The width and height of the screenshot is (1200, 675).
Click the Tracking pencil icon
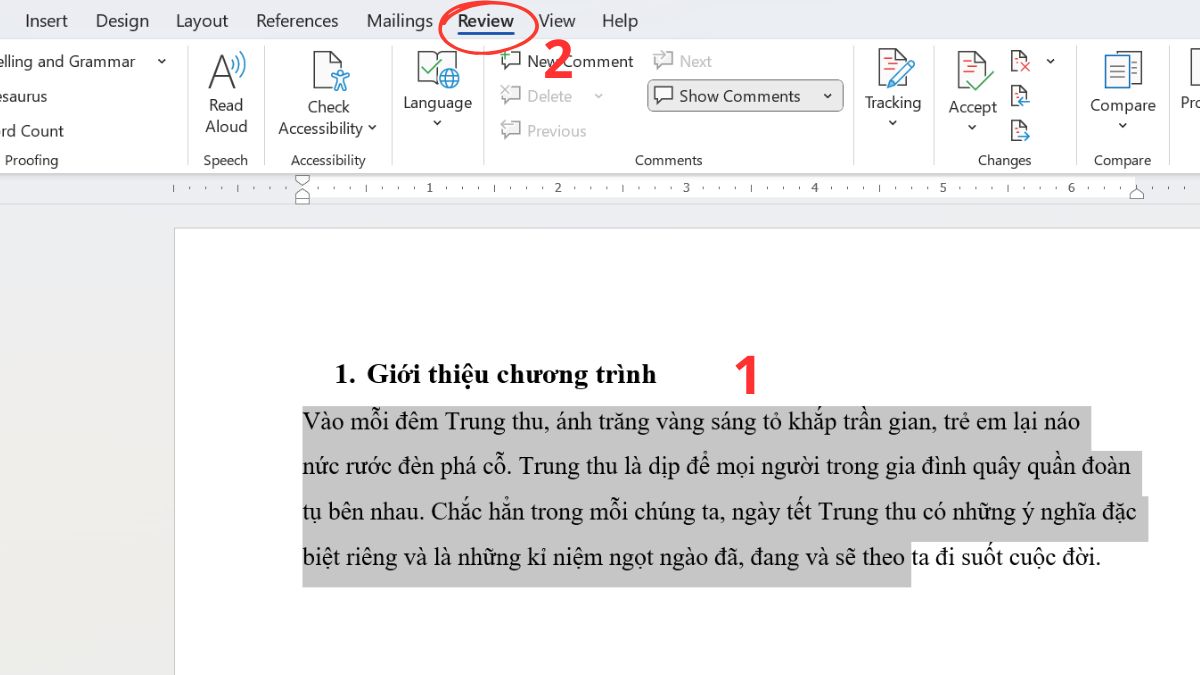[x=893, y=70]
